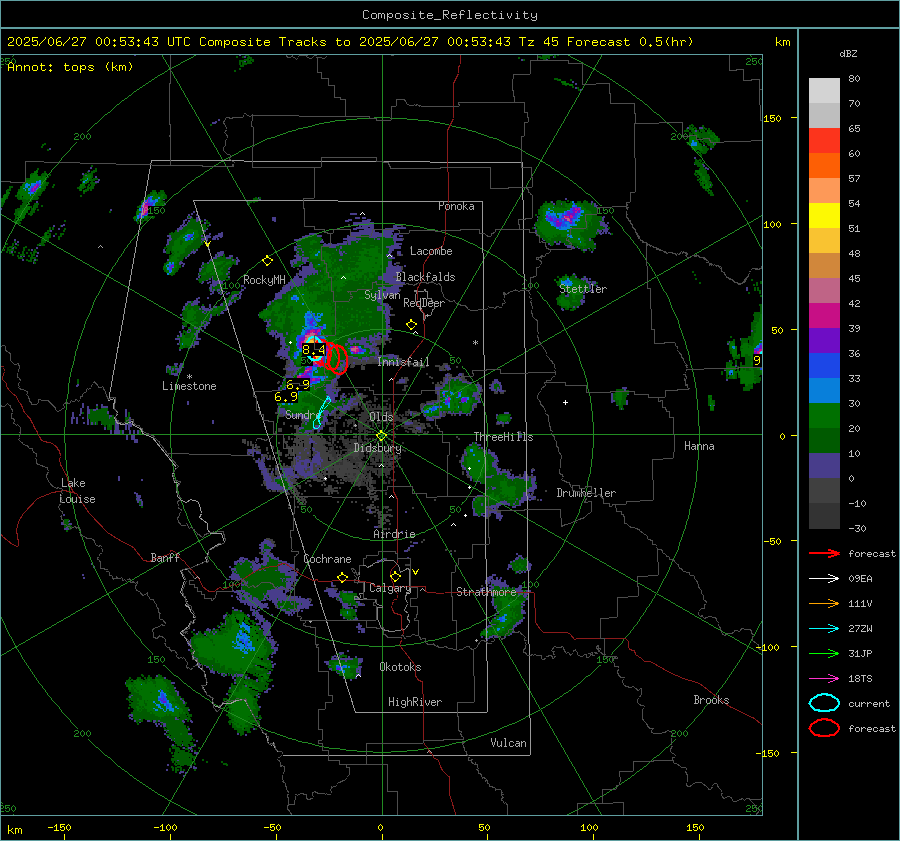Click the storm top label 9 at right edge

[757, 361]
